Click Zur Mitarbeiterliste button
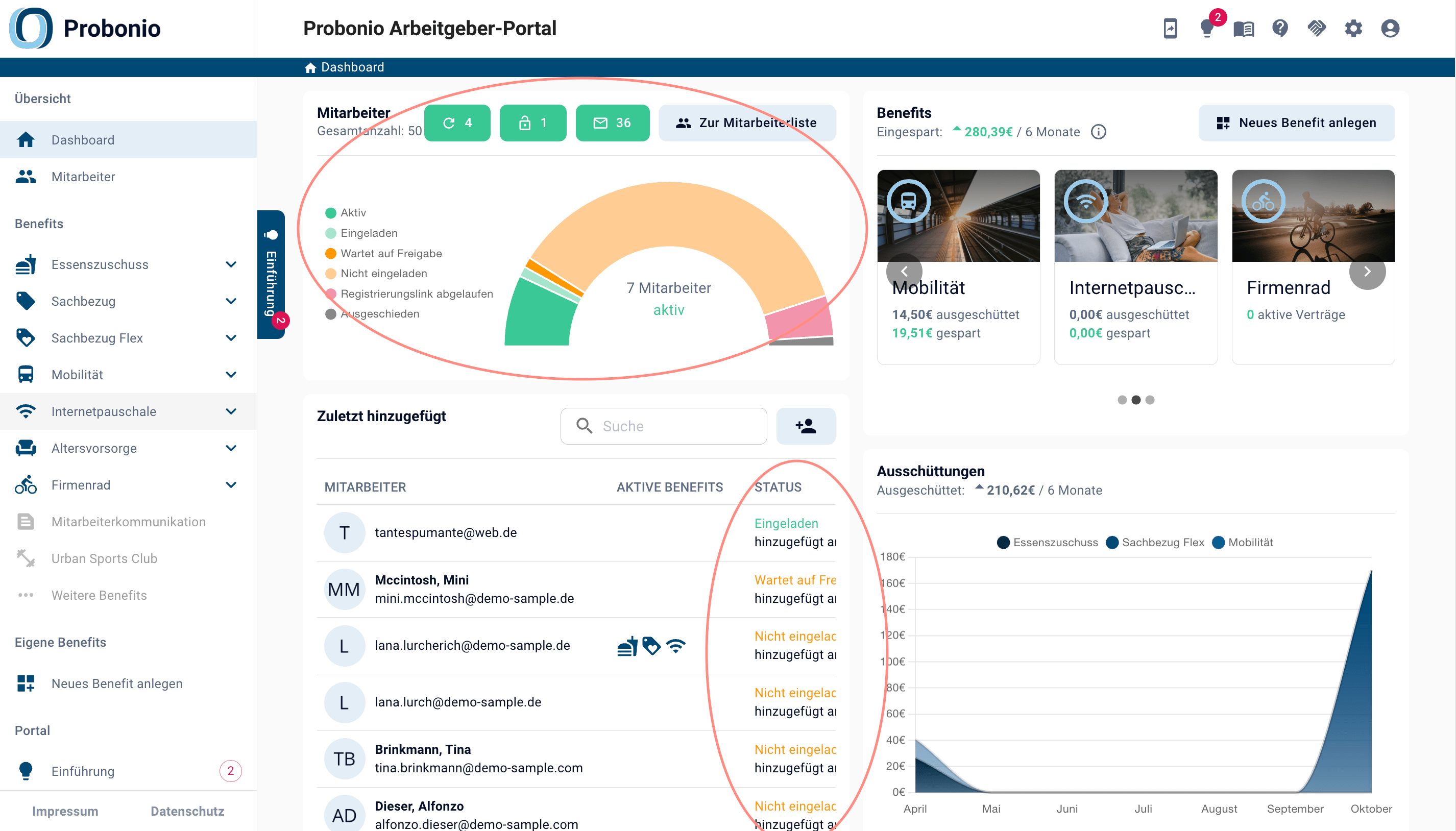This screenshot has width=1456, height=831. (x=746, y=123)
